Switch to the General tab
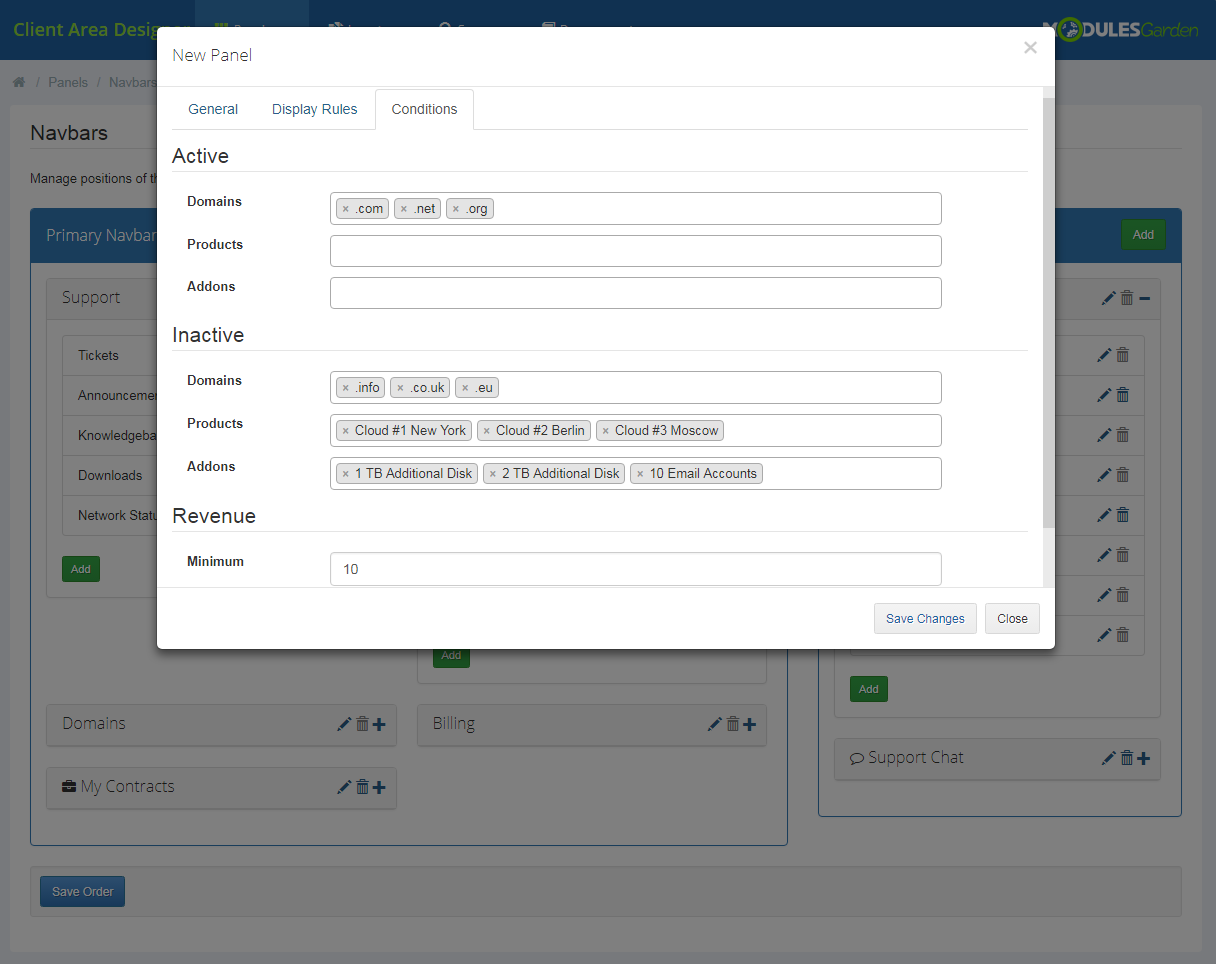 (213, 109)
